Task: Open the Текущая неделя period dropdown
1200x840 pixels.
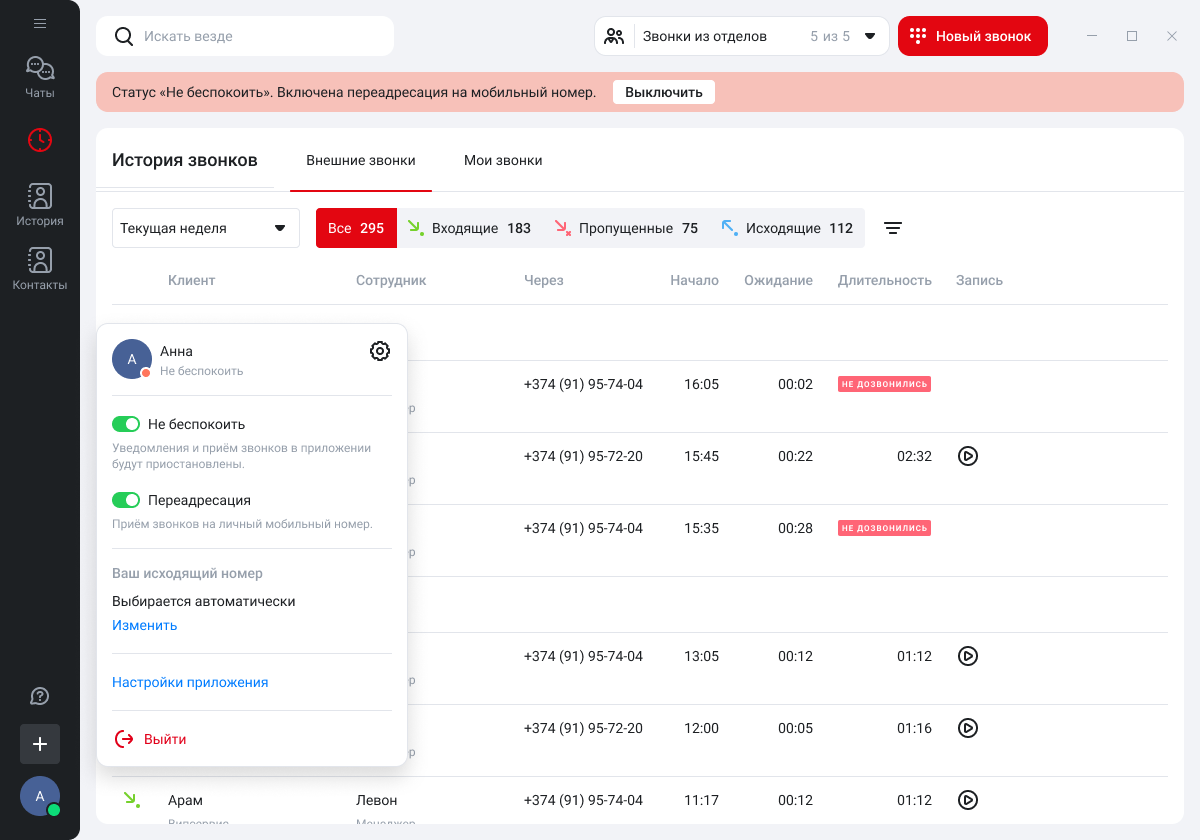Action: pyautogui.click(x=205, y=228)
